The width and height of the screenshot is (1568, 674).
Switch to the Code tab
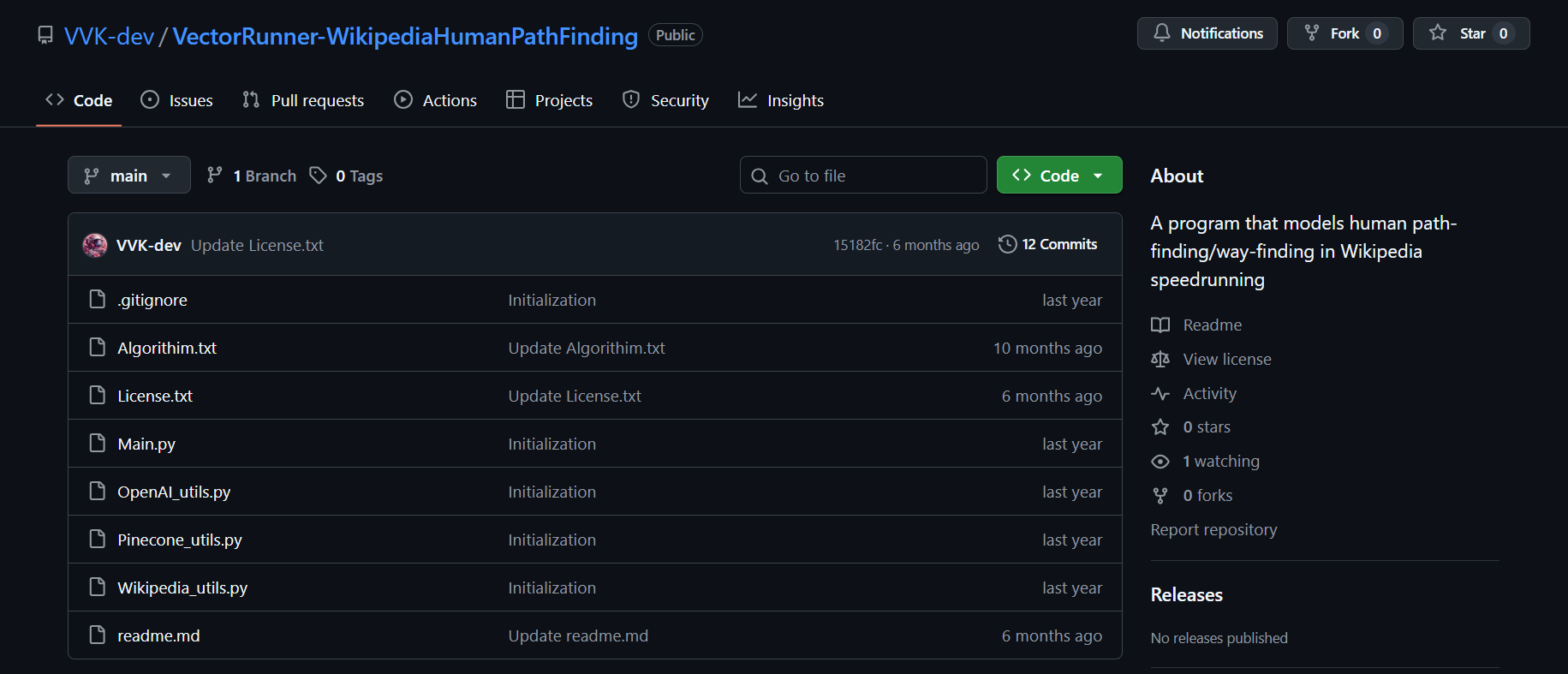79,100
